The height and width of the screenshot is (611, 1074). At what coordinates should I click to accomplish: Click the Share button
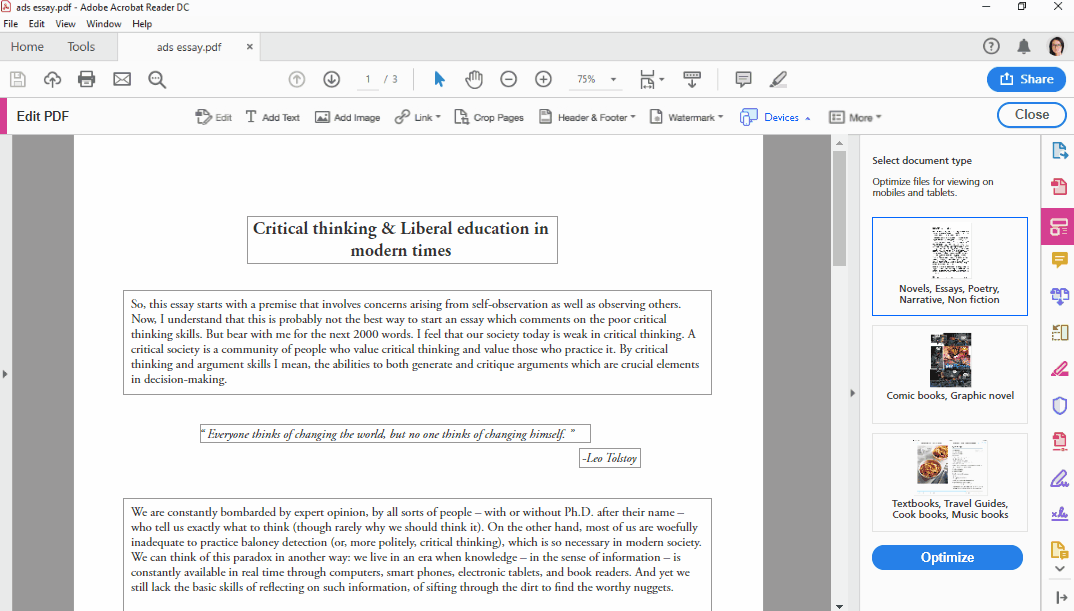click(x=1026, y=79)
